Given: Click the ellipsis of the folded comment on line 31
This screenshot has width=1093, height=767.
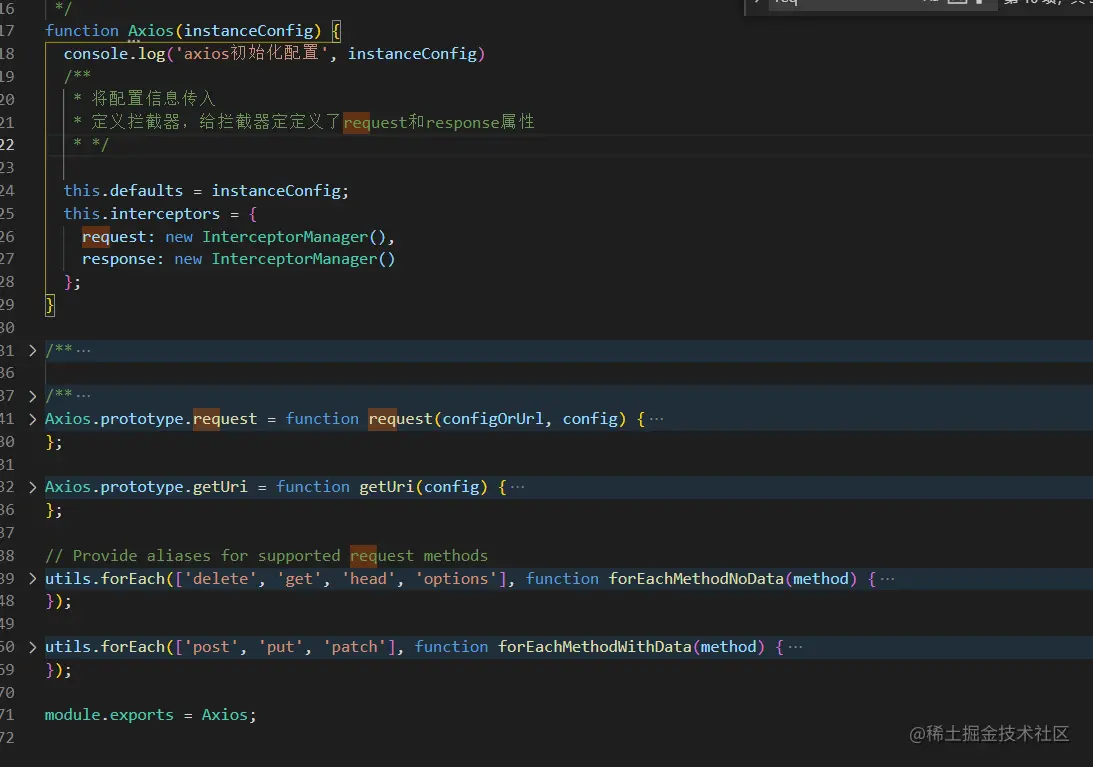Looking at the screenshot, I should tap(83, 350).
